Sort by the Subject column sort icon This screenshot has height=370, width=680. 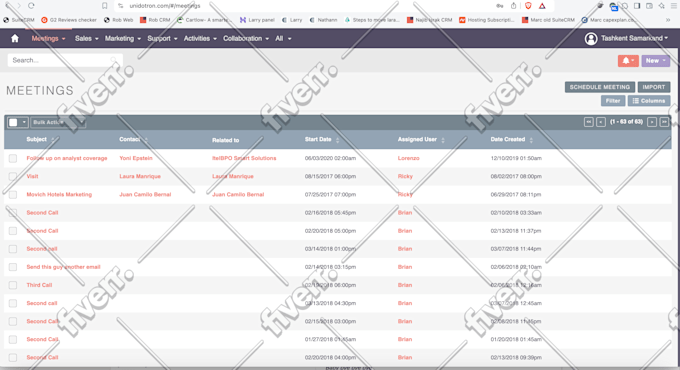pos(53,140)
